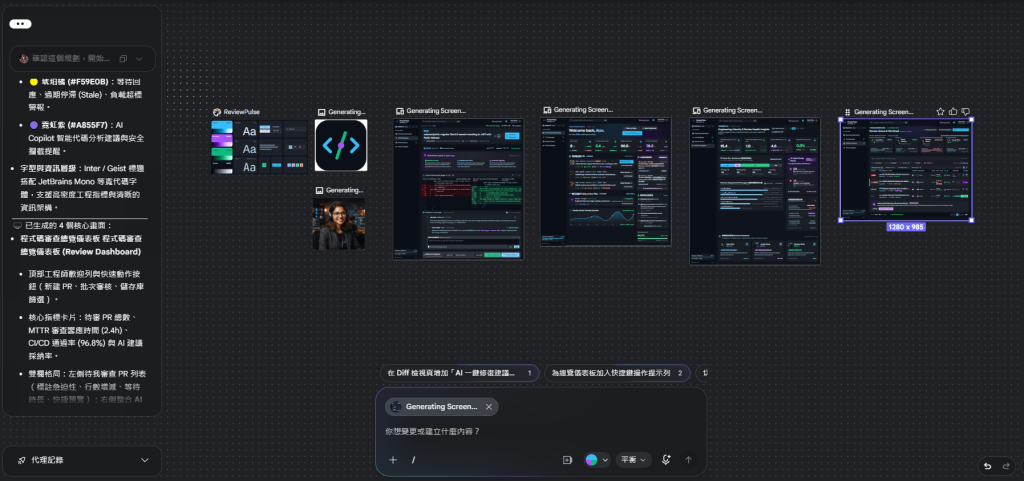Open the model selector chevron dropdown
The height and width of the screenshot is (481, 1024).
[605, 459]
